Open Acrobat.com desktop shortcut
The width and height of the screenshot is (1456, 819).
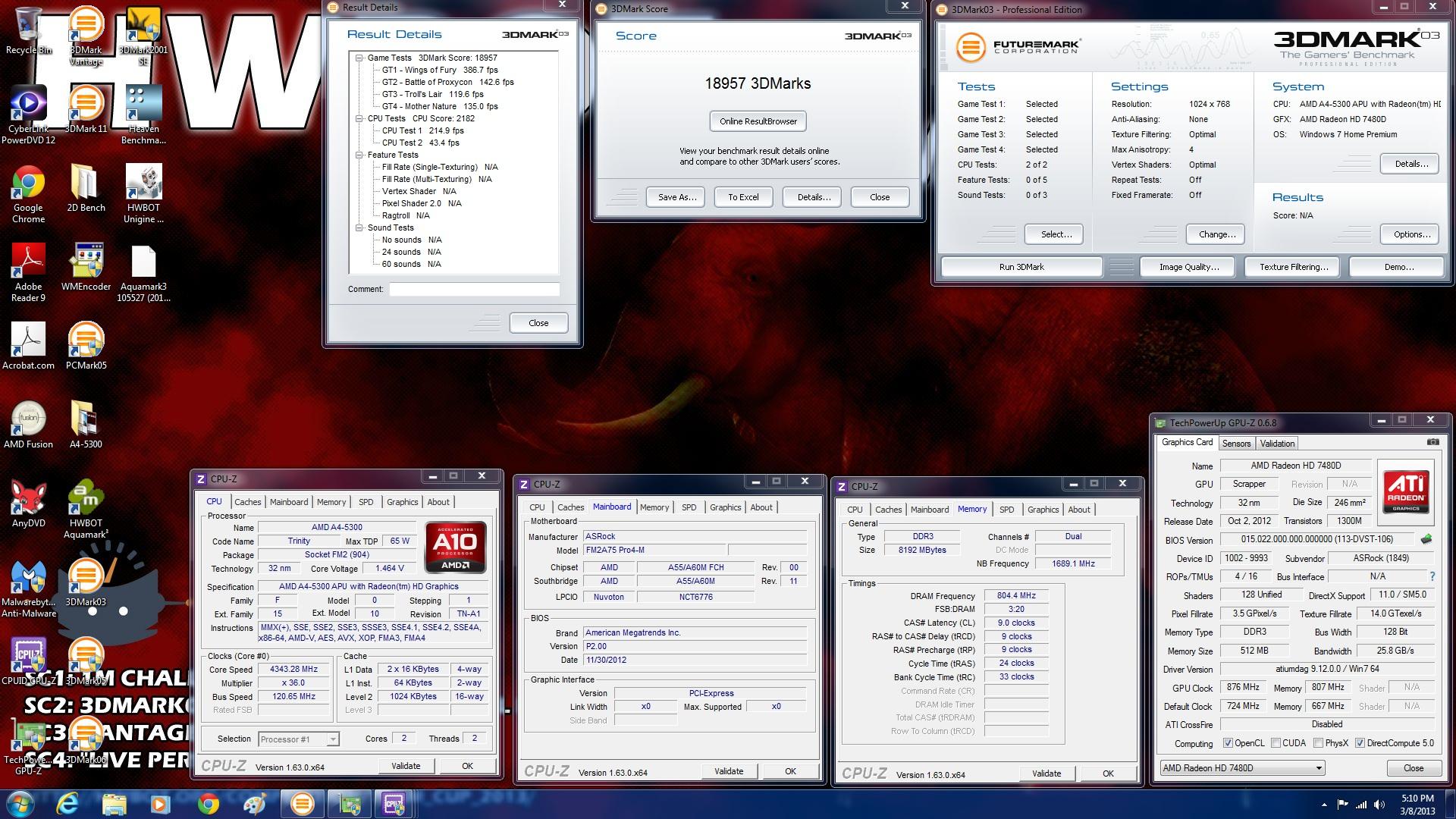[x=28, y=346]
